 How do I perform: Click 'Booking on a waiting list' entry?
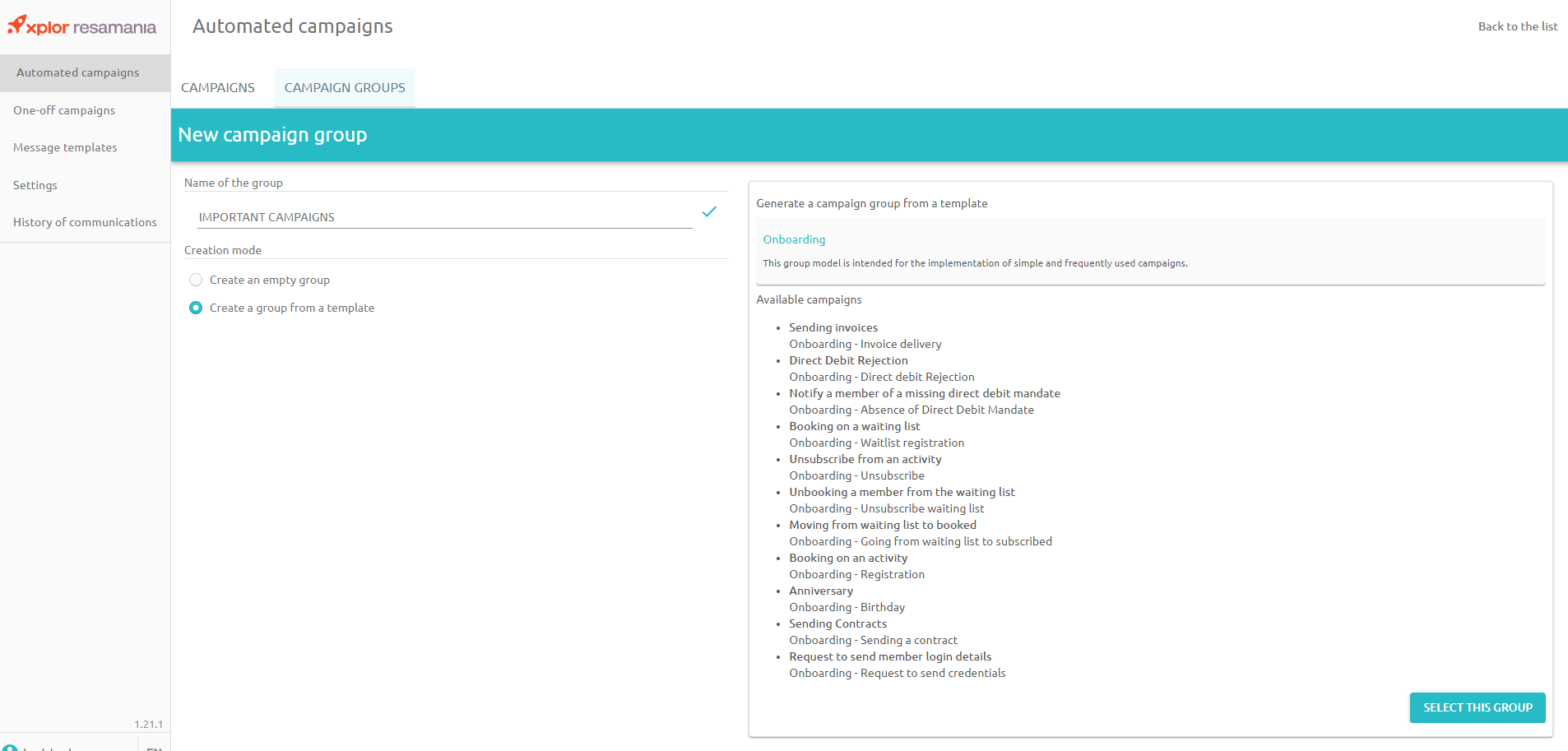[x=855, y=426]
